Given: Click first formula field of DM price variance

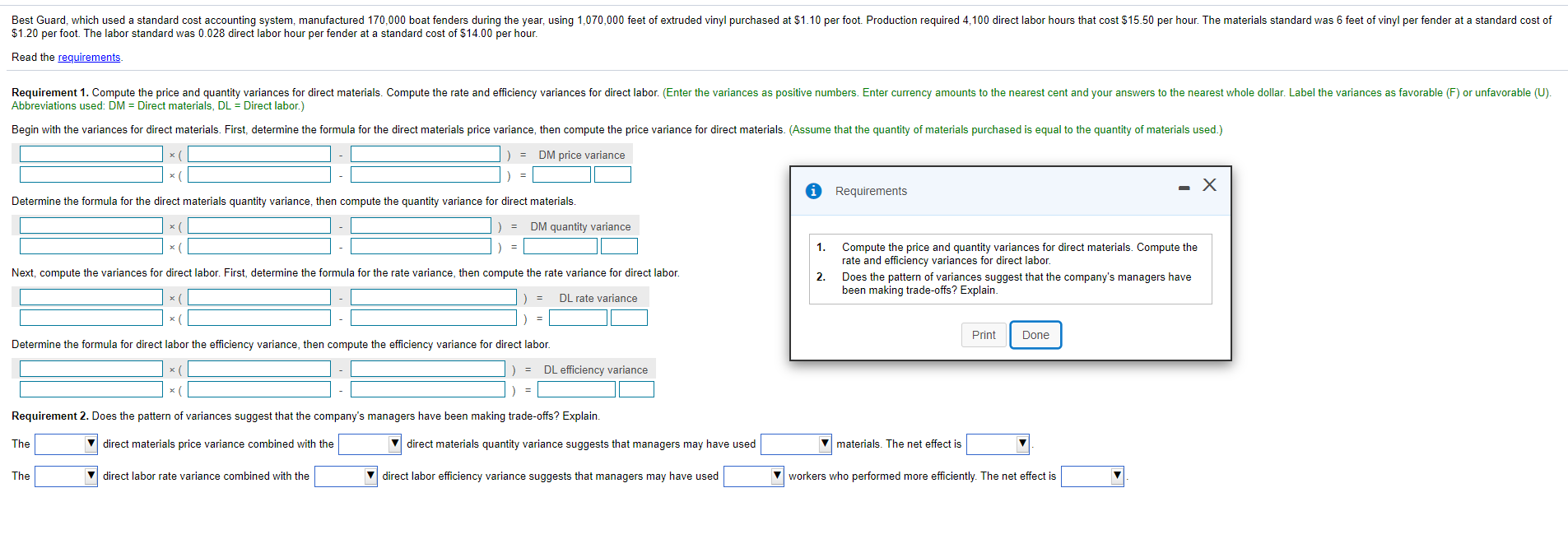Looking at the screenshot, I should [x=91, y=154].
